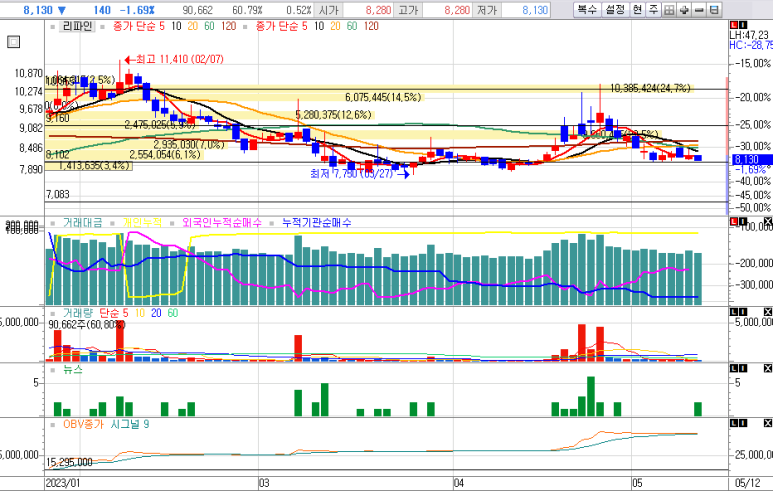Close the 뉴스 news panel with its X
Screen dimensions: 773x491
coord(768,368)
